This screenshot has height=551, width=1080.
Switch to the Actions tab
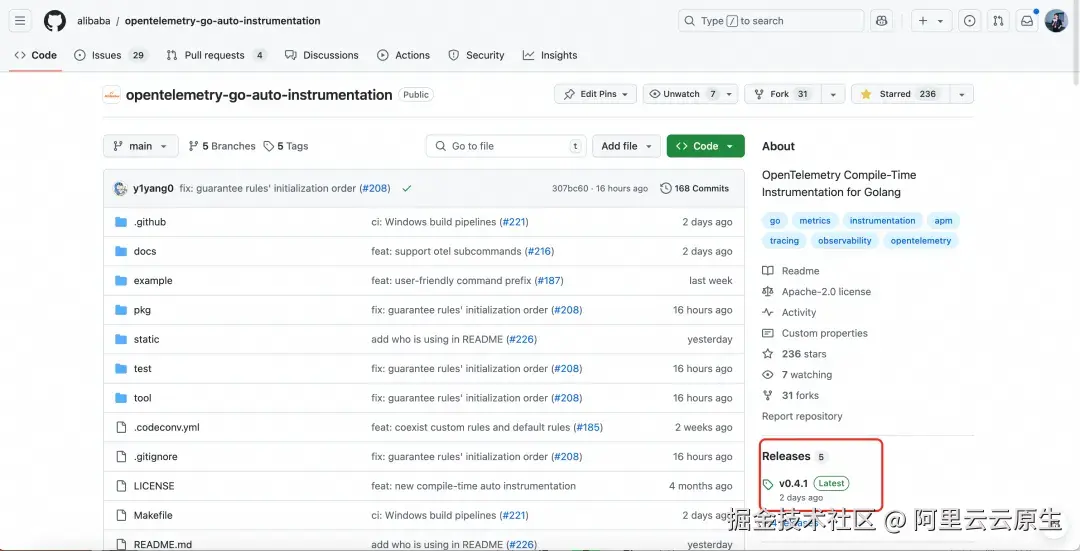[x=404, y=55]
